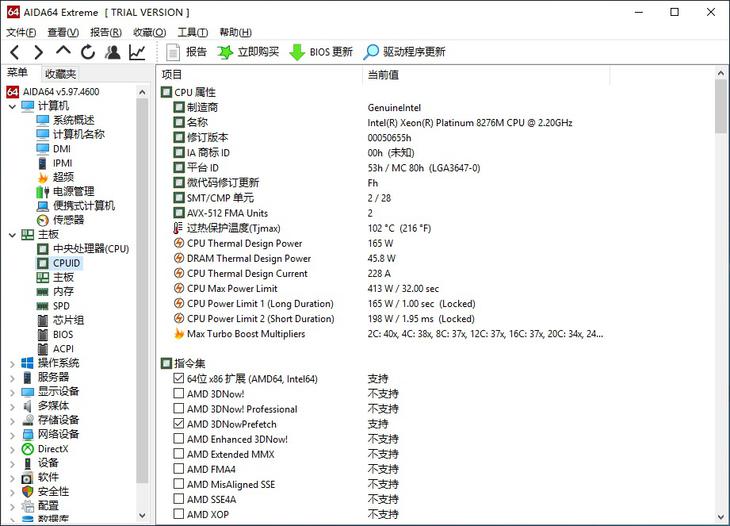This screenshot has width=730, height=526.
Task: Switch to the 菜单 tab
Action: pyautogui.click(x=17, y=73)
